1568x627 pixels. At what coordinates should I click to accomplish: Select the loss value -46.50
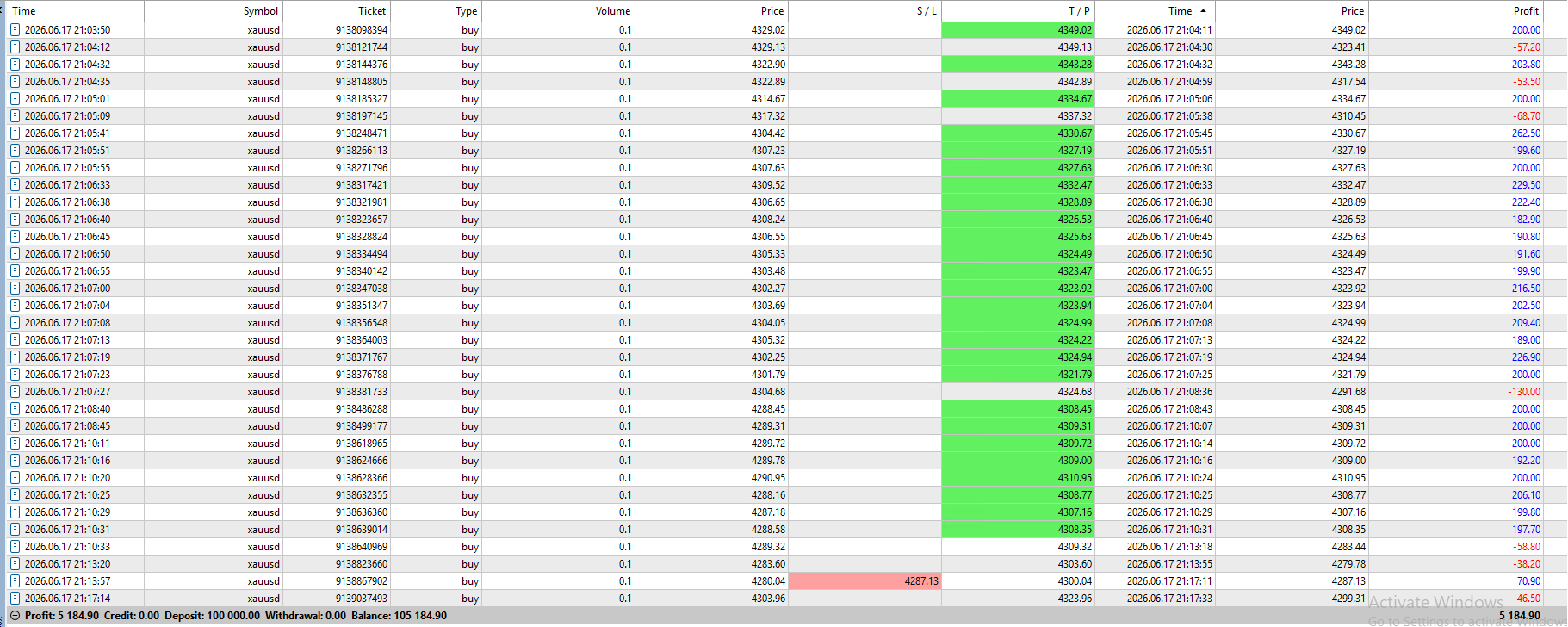1528,599
